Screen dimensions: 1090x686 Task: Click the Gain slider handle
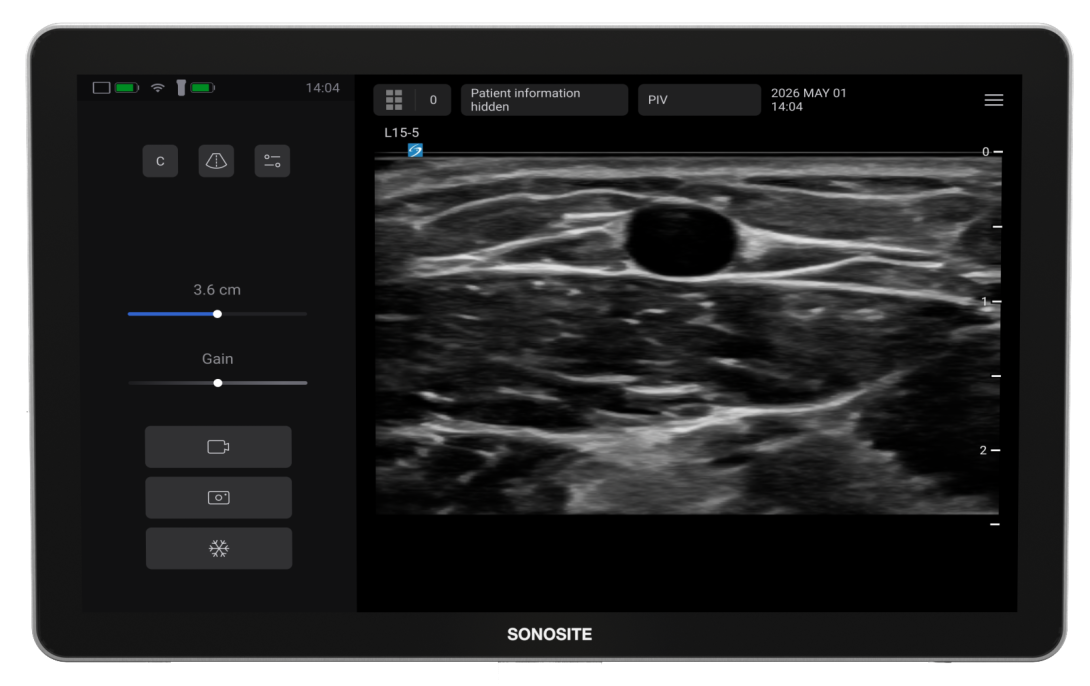pos(218,383)
